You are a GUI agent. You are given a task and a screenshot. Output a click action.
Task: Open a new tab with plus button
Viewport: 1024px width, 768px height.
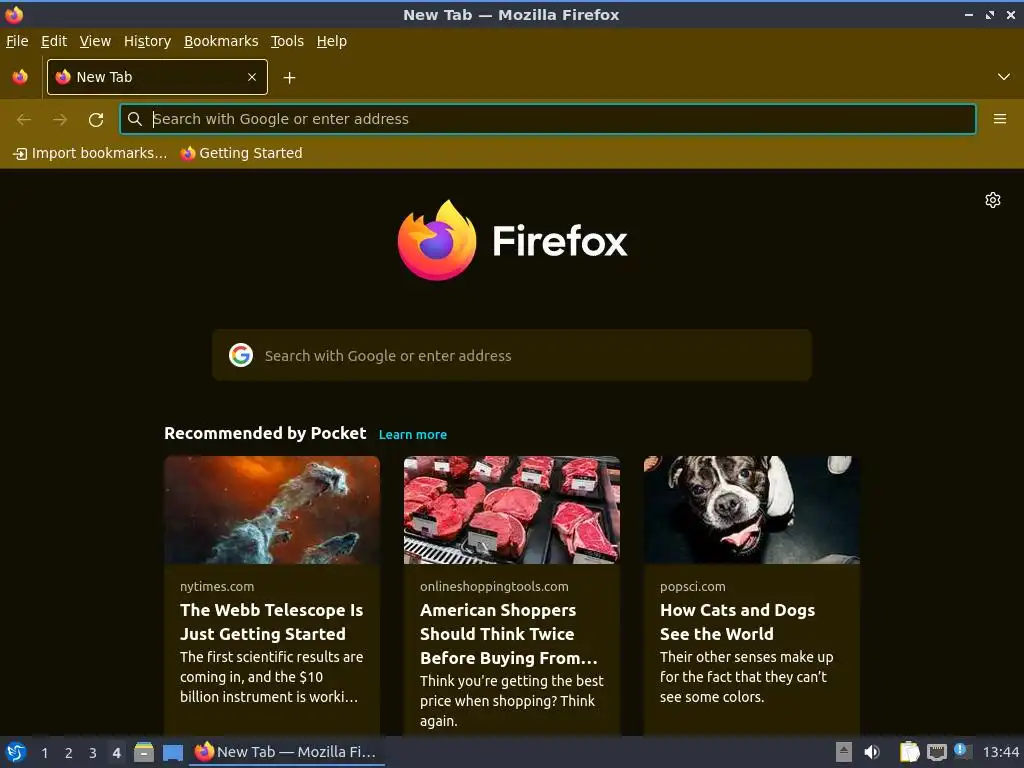pos(289,78)
